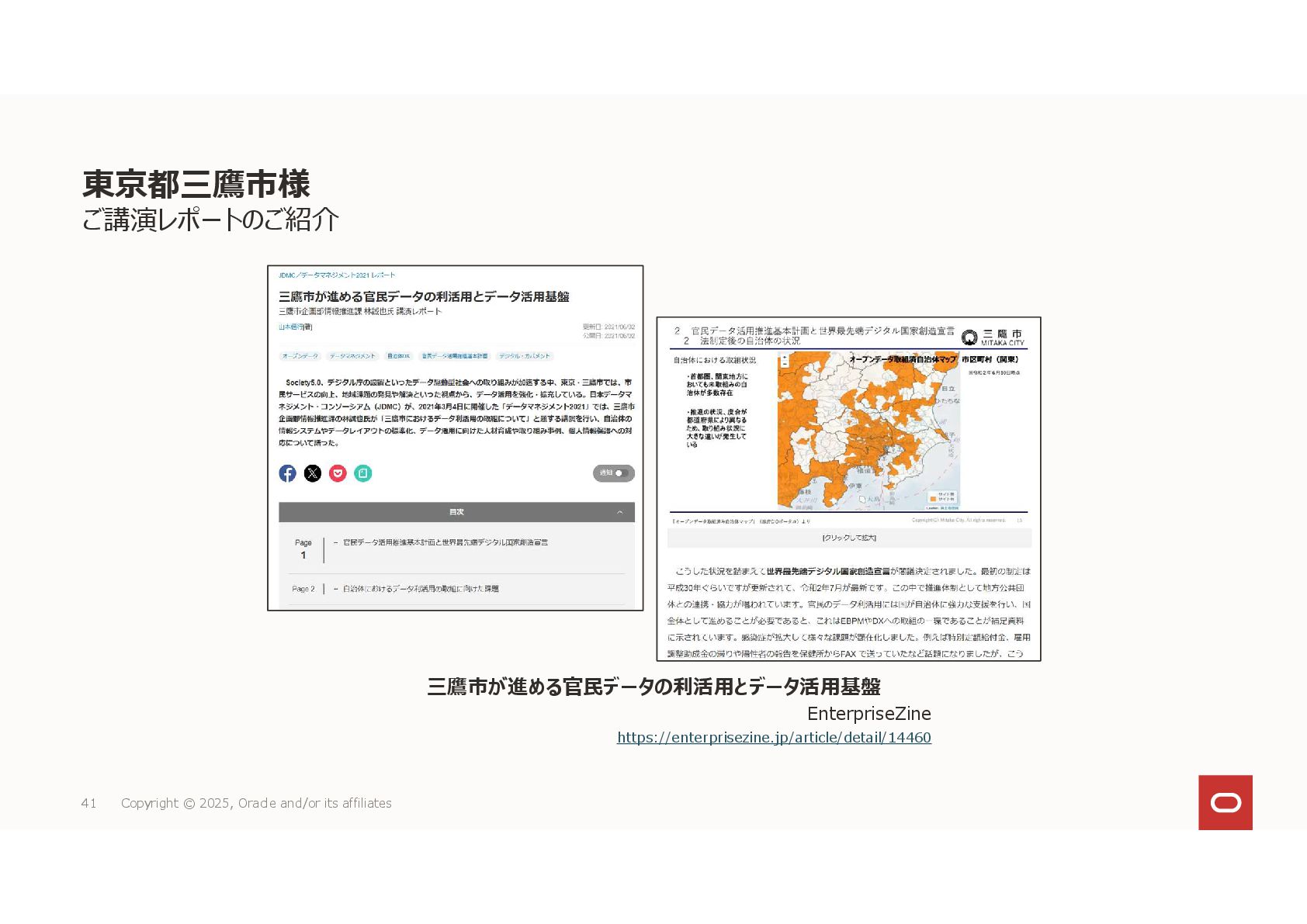The height and width of the screenshot is (924, 1307).
Task: Click the 自治体における取組状況 heading
Action: click(x=714, y=360)
